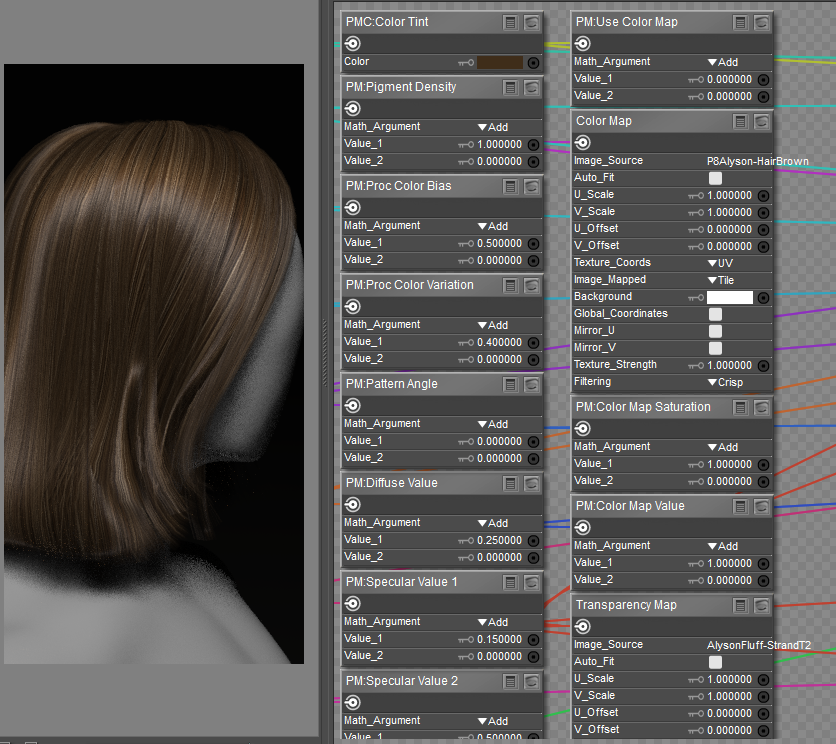Toggle parameter list icon on Transparency Map node
The image size is (836, 744).
point(740,606)
